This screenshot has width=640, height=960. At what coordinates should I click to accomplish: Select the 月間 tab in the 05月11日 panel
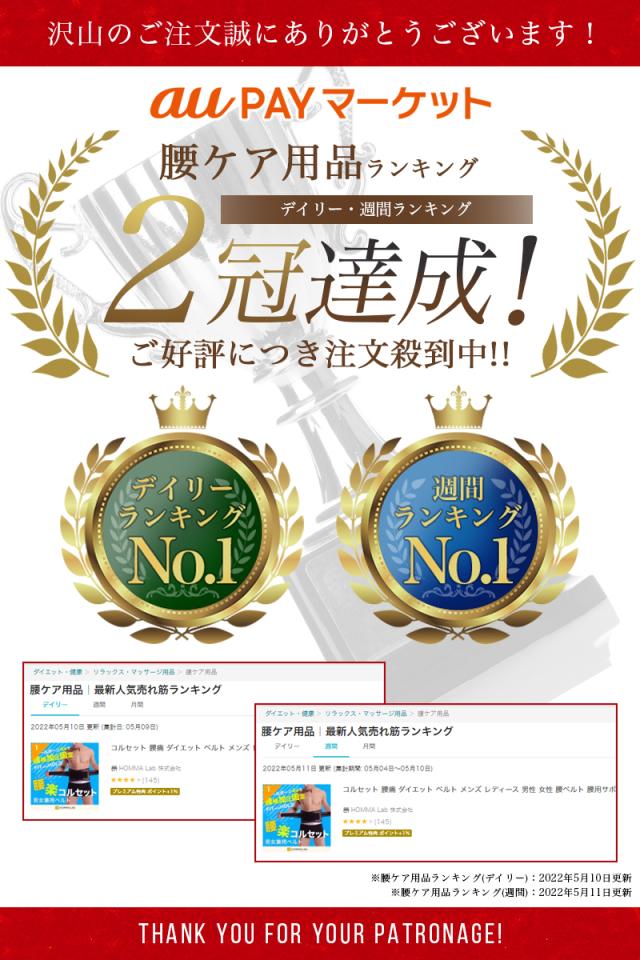(369, 746)
